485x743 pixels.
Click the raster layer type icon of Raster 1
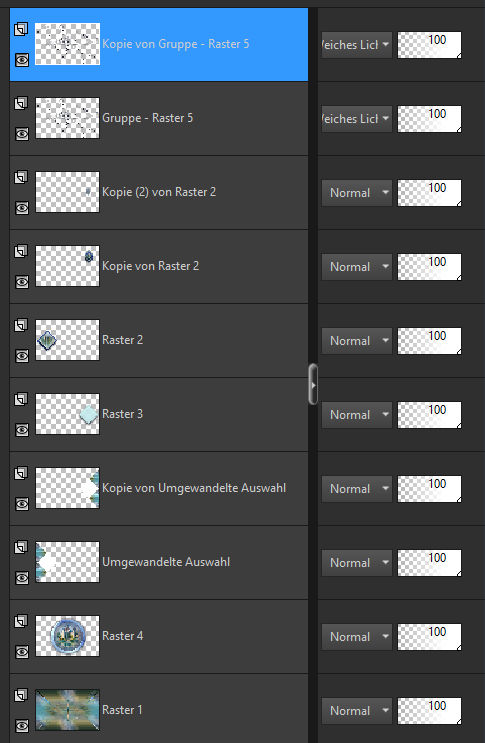(x=21, y=695)
